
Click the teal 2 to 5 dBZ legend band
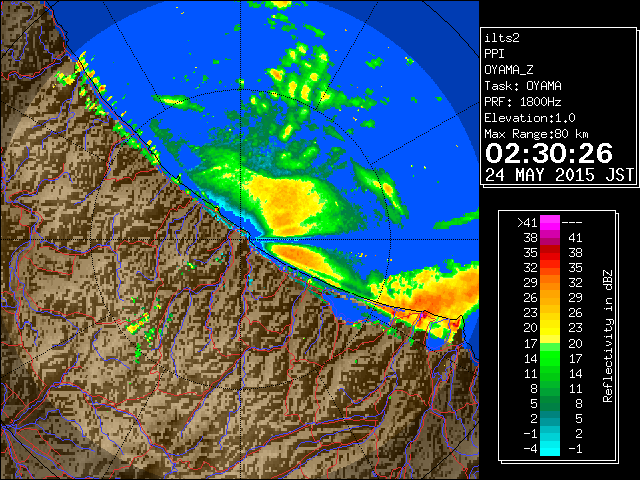tap(550, 418)
